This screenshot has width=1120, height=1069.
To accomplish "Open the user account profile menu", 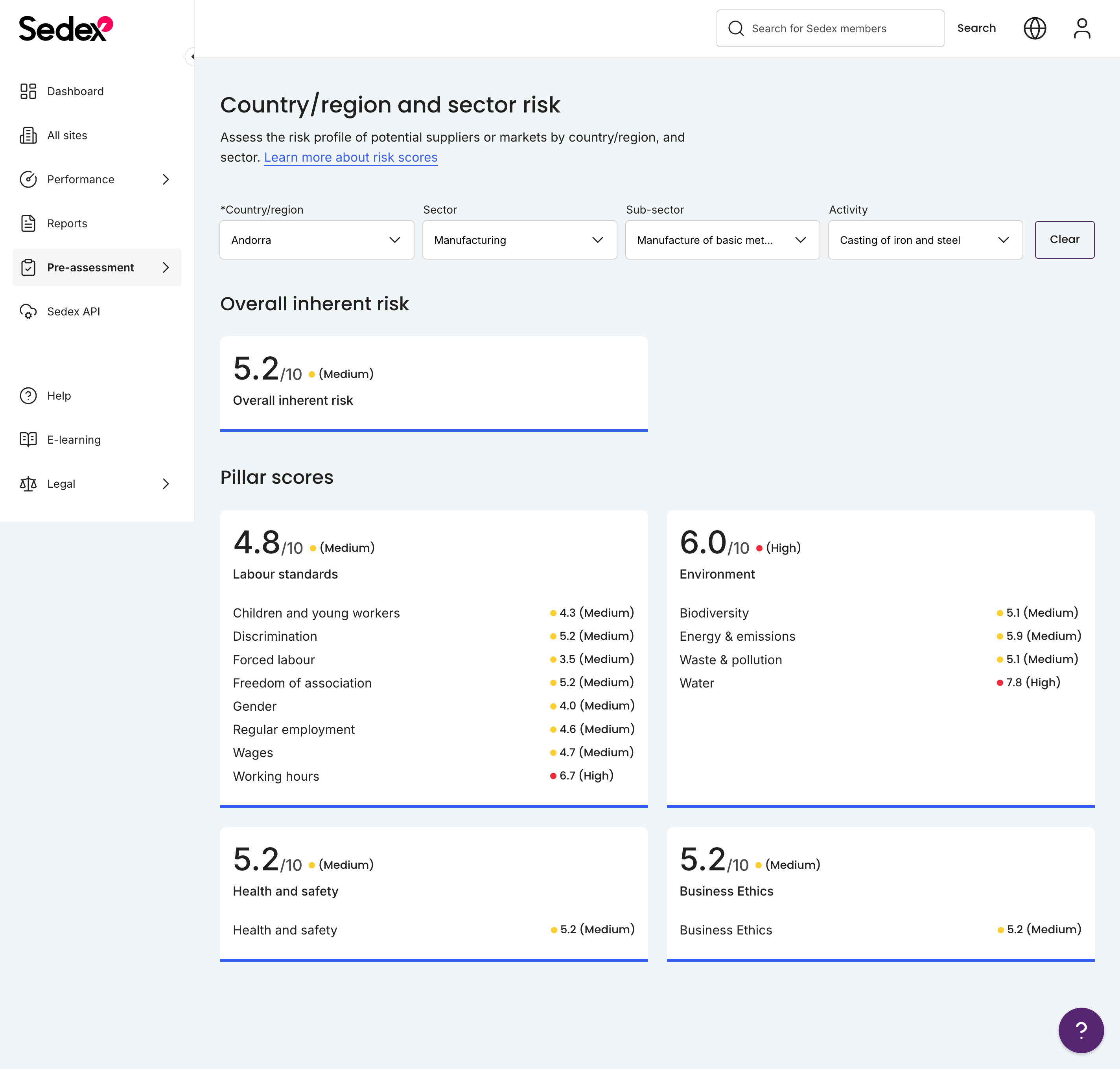I will pyautogui.click(x=1081, y=28).
